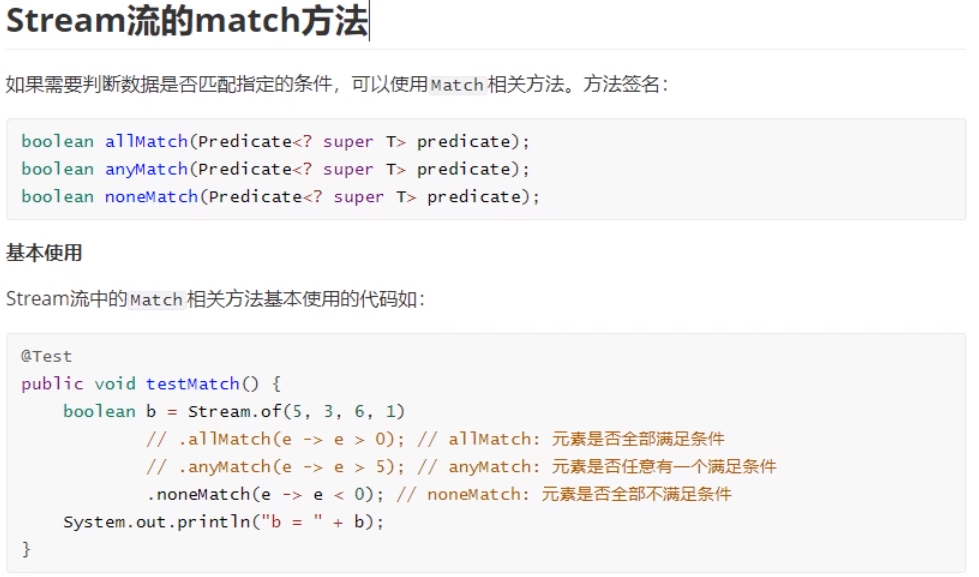979x577 pixels.
Task: Click the heading "Stream流的match方法"
Action: click(187, 22)
